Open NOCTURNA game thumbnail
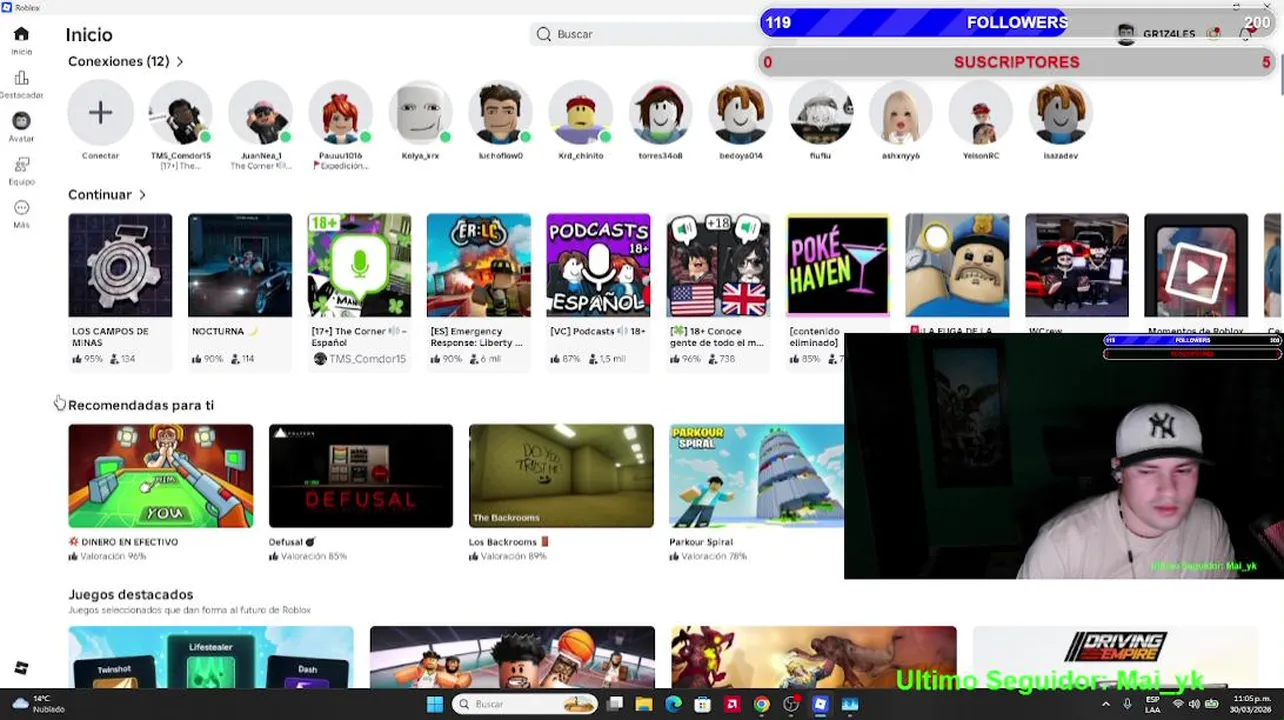Screen dimensions: 1284x720 point(240,265)
